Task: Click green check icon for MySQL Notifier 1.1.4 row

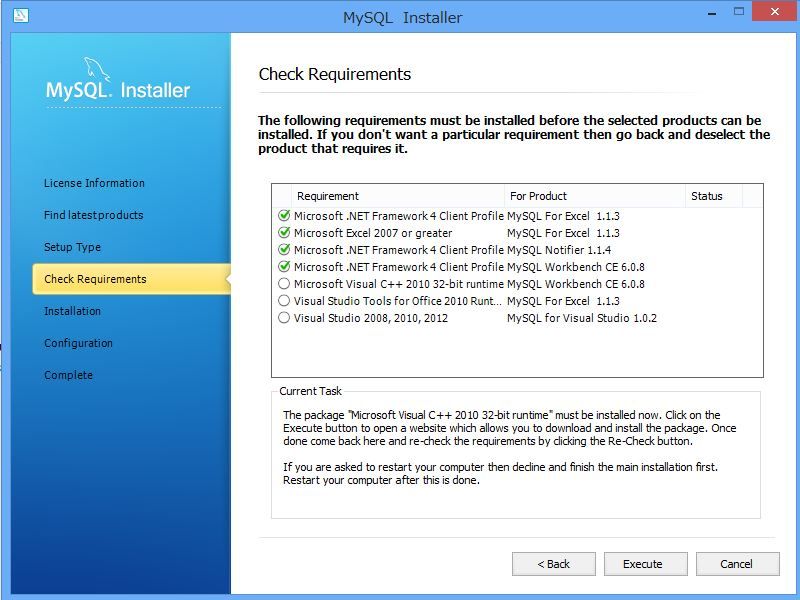Action: [x=284, y=249]
